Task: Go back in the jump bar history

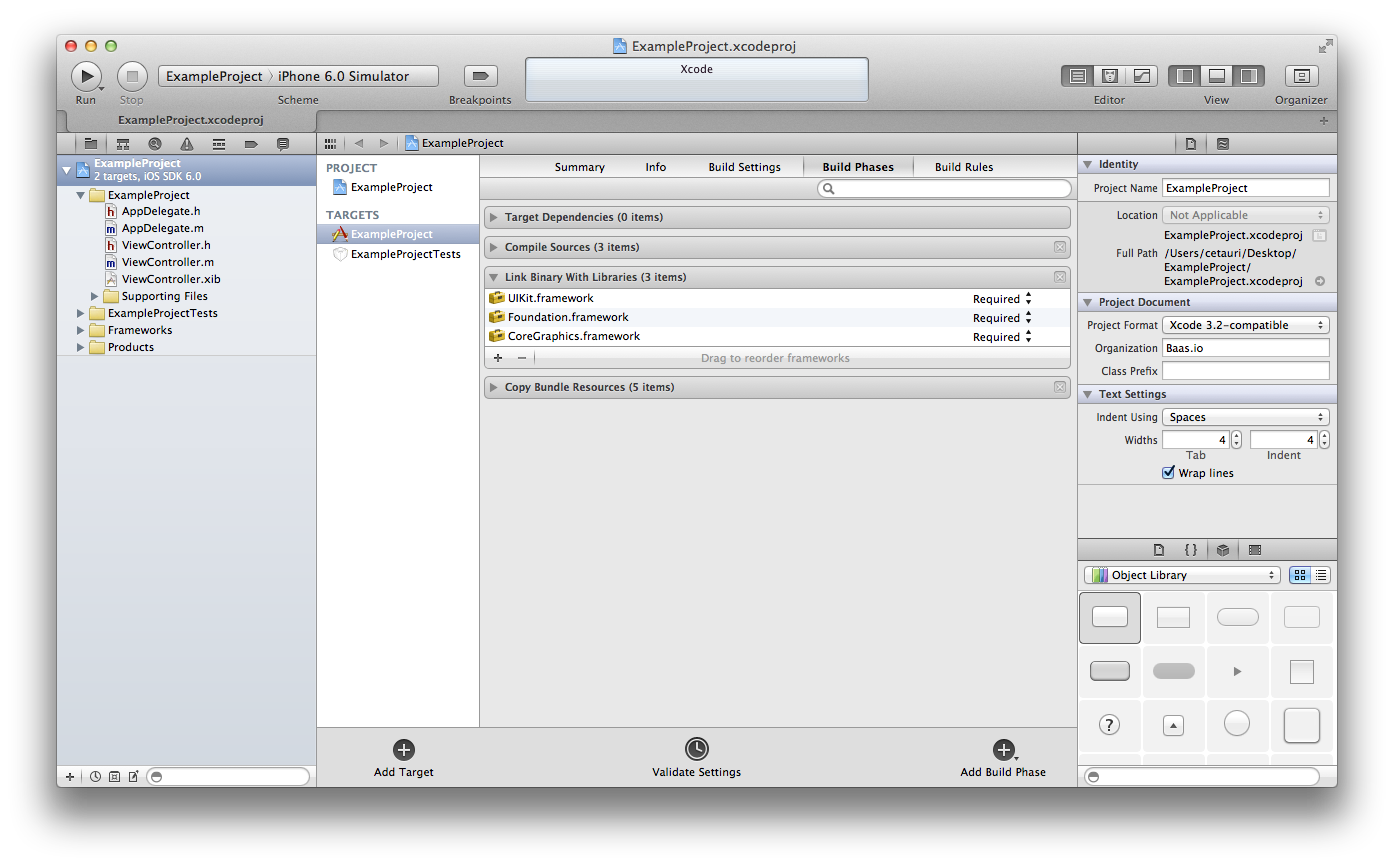Action: click(x=359, y=143)
